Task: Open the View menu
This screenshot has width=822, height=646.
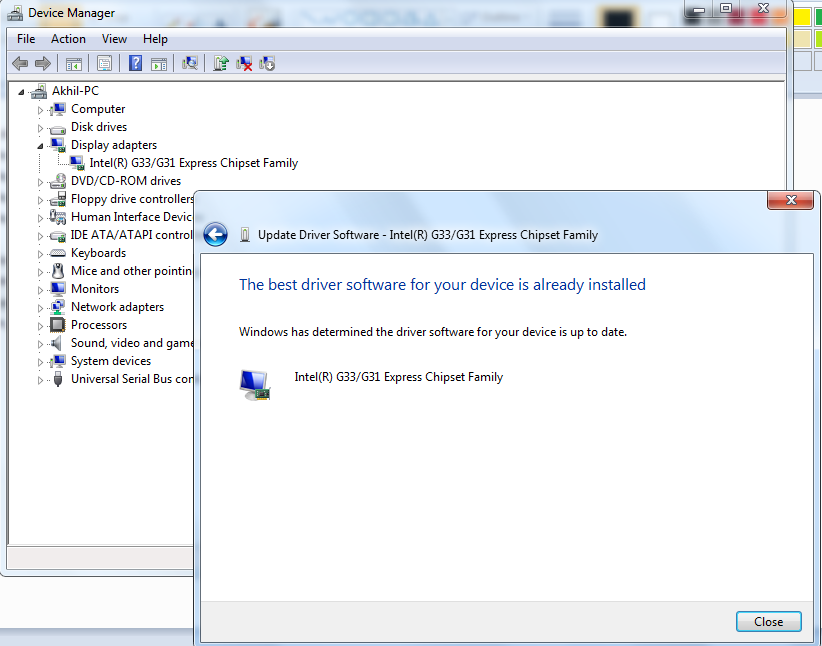Action: (x=114, y=39)
